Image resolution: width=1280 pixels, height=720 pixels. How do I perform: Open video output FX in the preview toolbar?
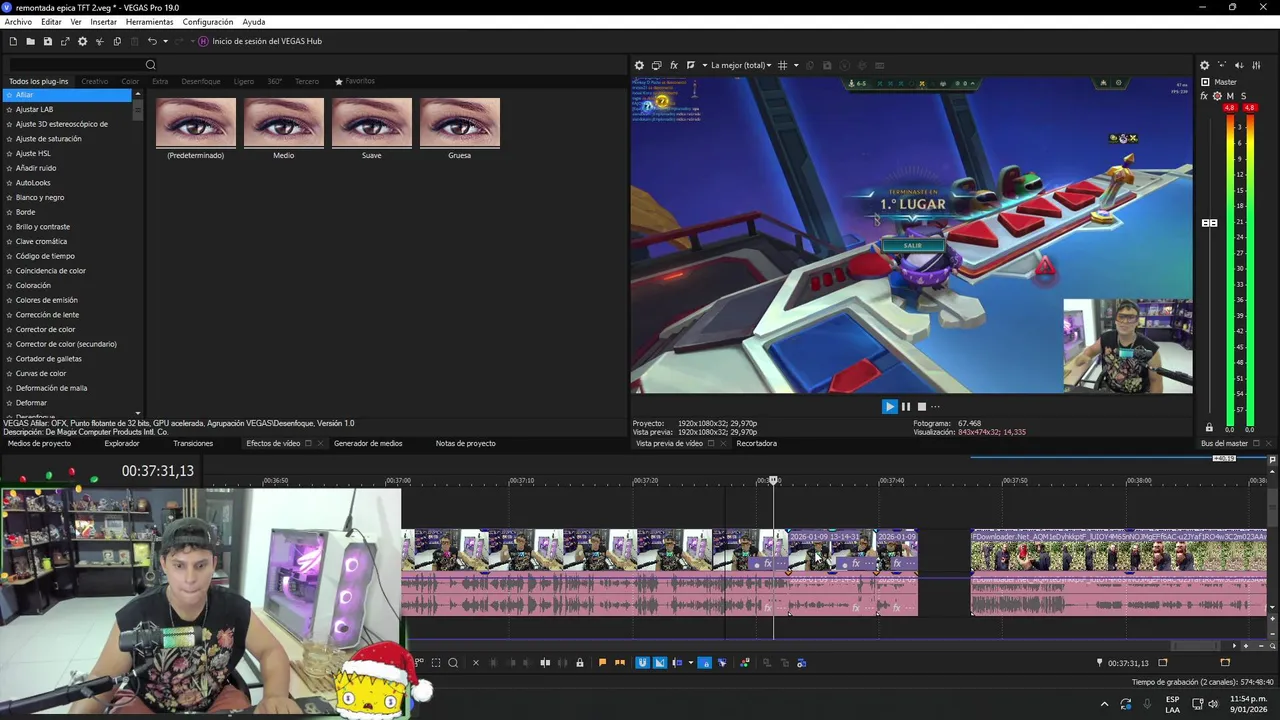tap(674, 65)
